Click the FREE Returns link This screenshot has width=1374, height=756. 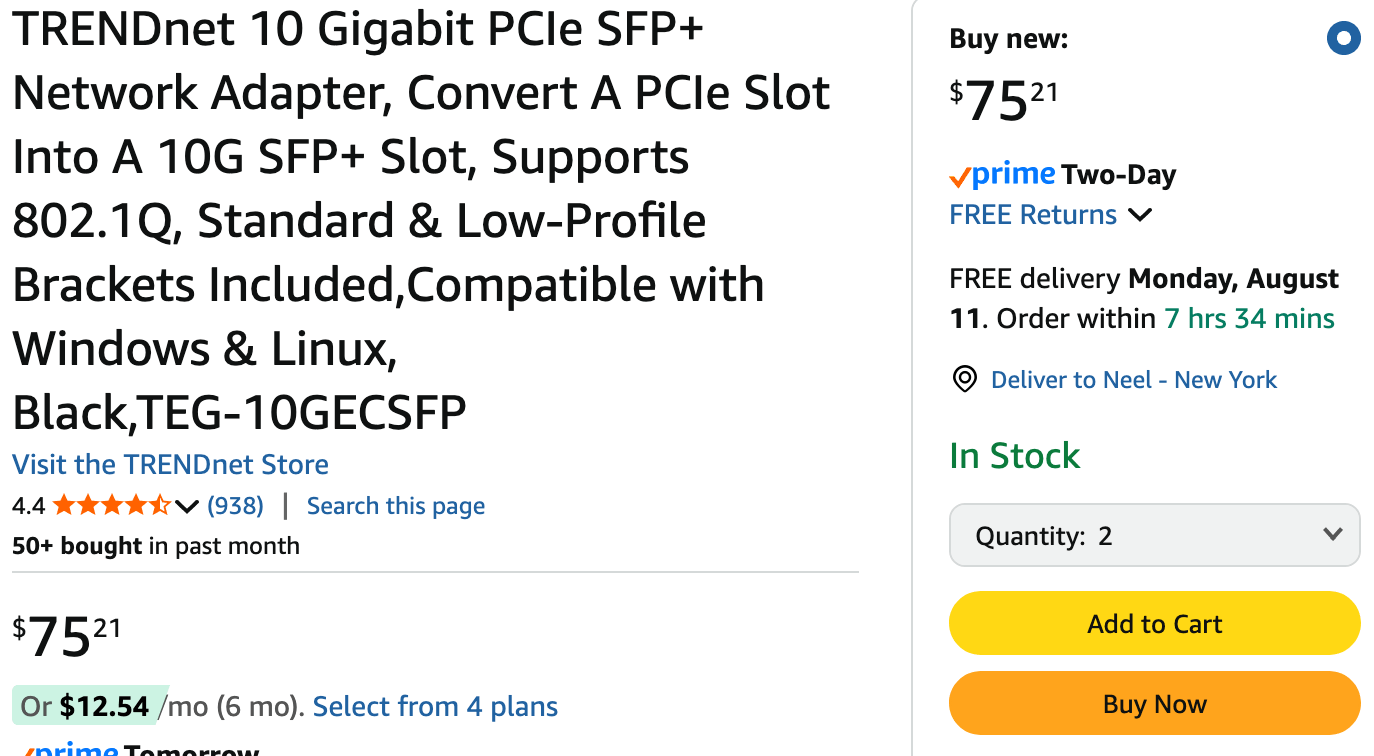[1033, 215]
